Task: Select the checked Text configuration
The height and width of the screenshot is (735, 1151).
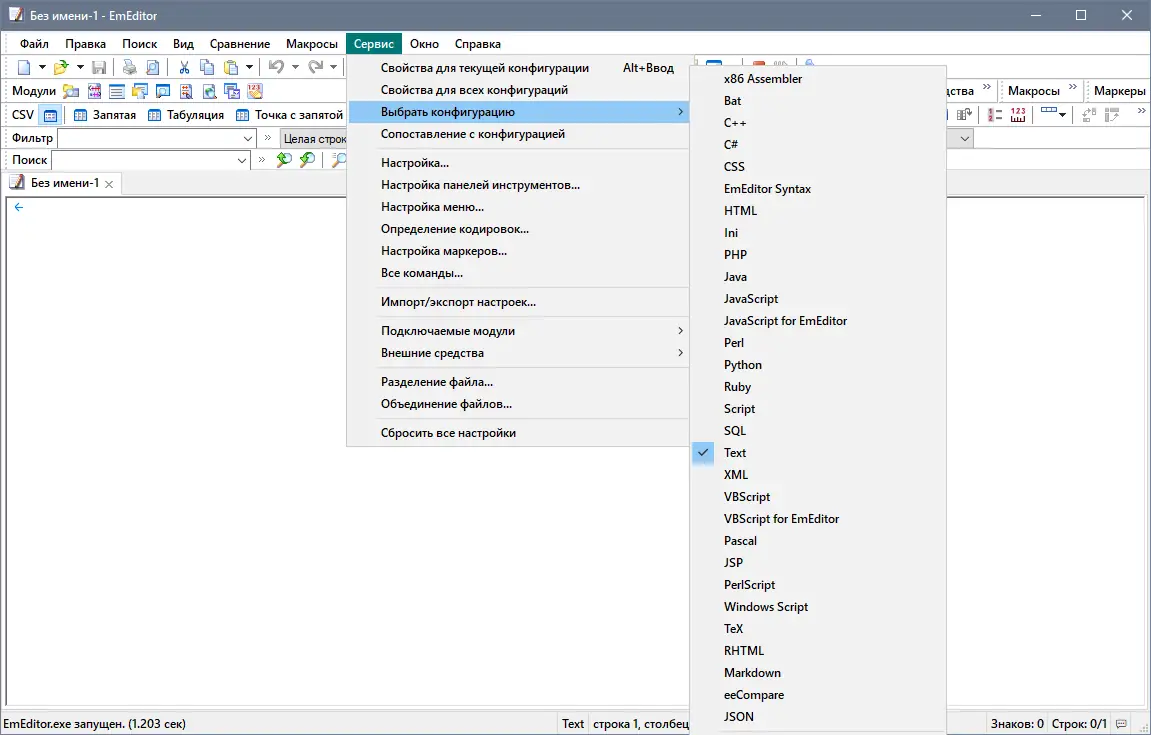Action: (735, 452)
